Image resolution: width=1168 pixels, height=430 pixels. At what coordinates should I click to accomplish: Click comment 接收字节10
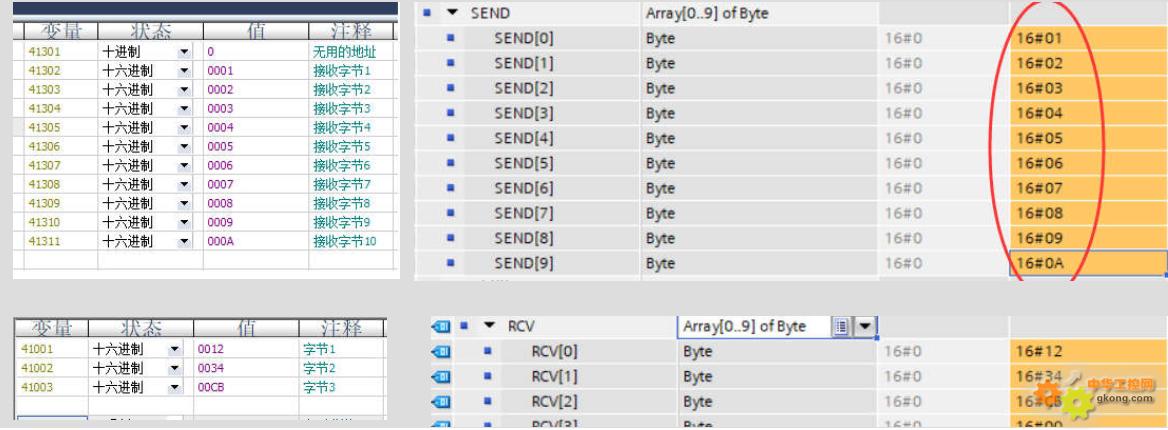(345, 241)
